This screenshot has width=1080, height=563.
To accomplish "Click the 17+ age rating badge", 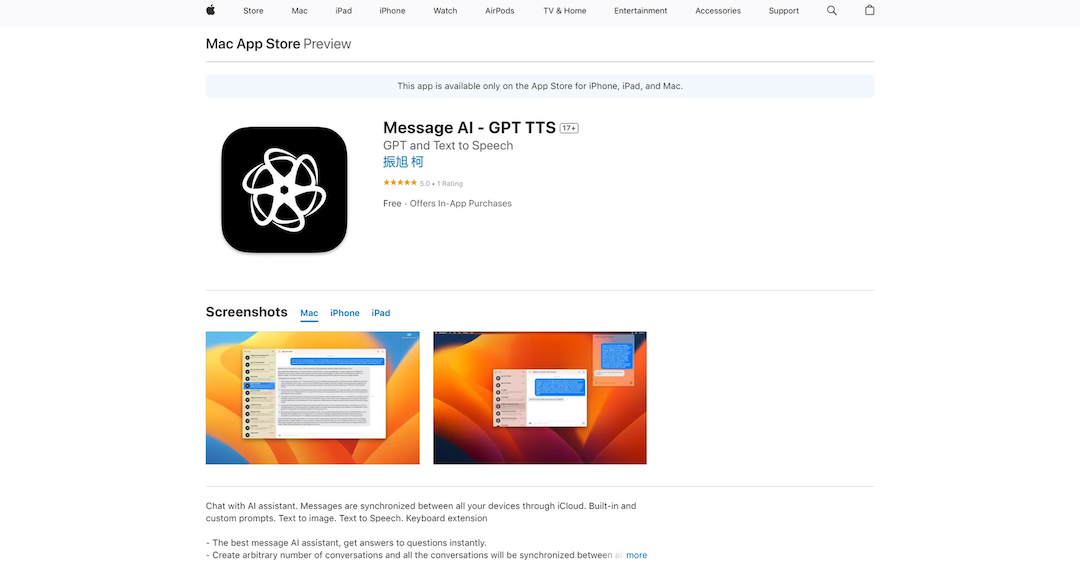I will (569, 128).
